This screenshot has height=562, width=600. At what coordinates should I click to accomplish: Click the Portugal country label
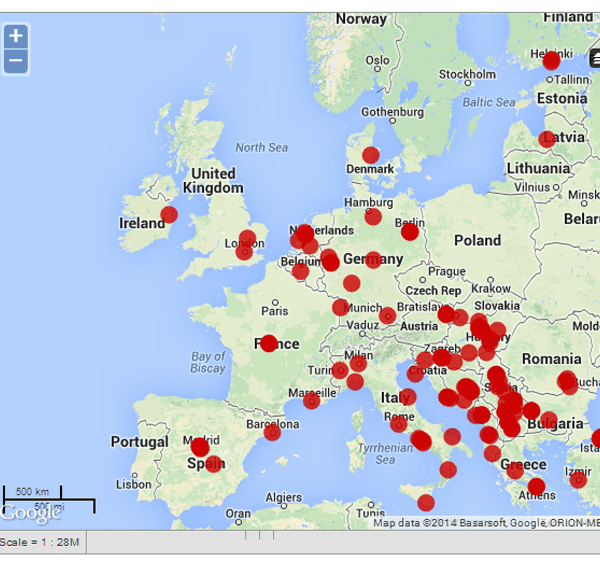pos(140,442)
